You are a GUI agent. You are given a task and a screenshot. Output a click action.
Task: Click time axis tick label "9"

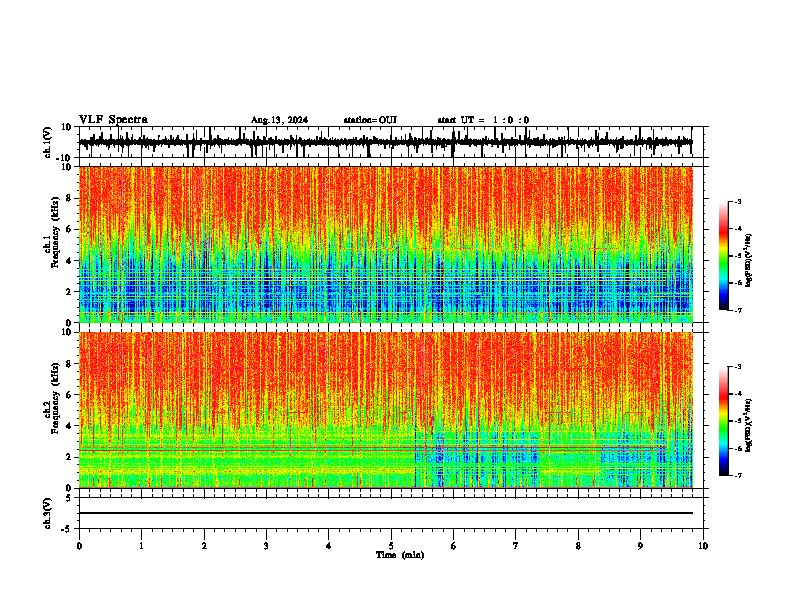640,546
